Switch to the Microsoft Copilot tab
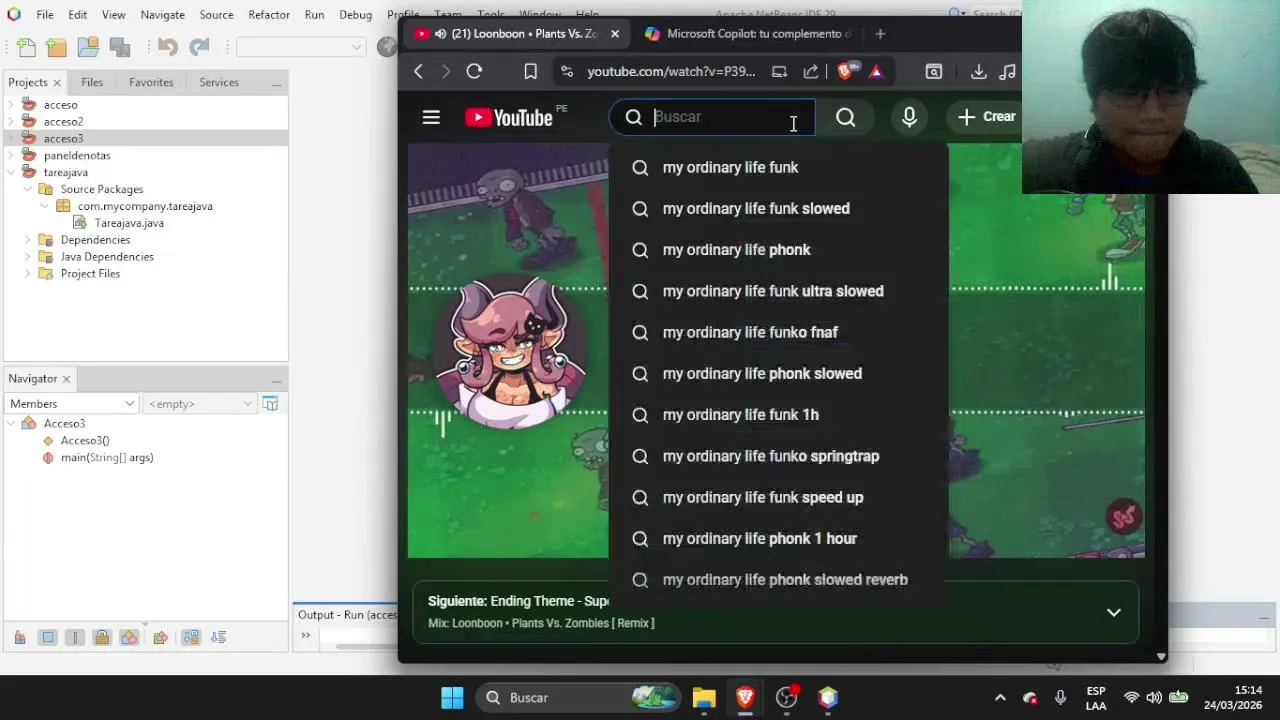The image size is (1280, 720). point(747,34)
